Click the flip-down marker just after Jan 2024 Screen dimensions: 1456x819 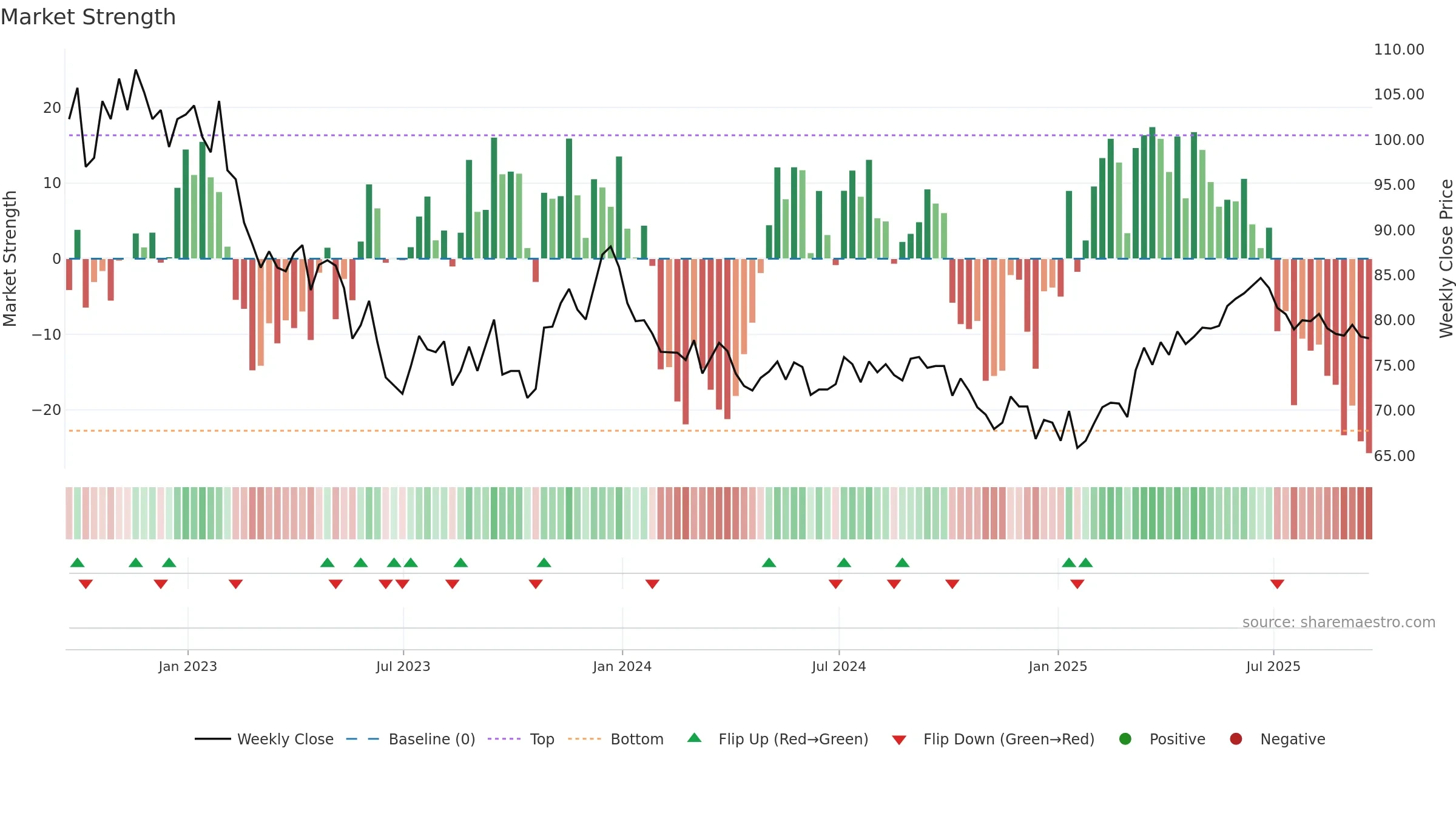(x=652, y=584)
